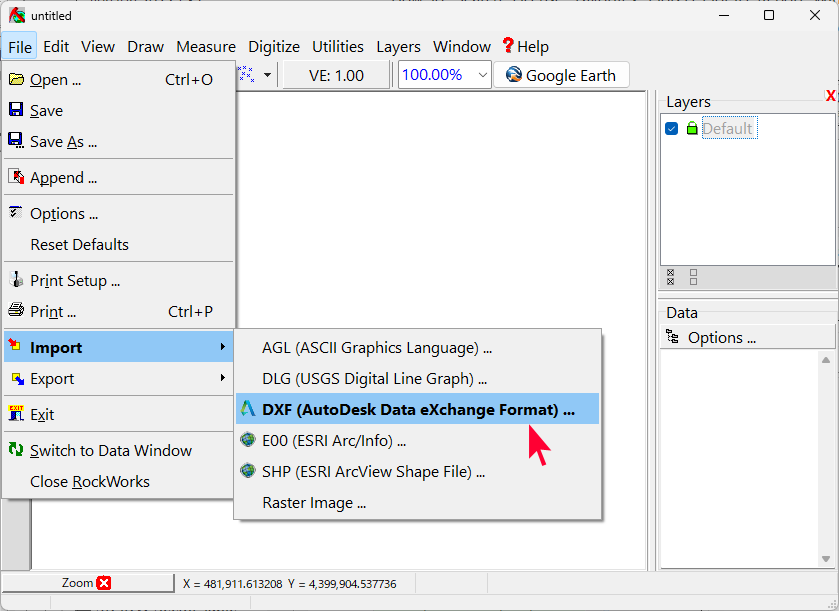The image size is (839, 611).
Task: Open the Digitize menu
Action: [x=273, y=46]
